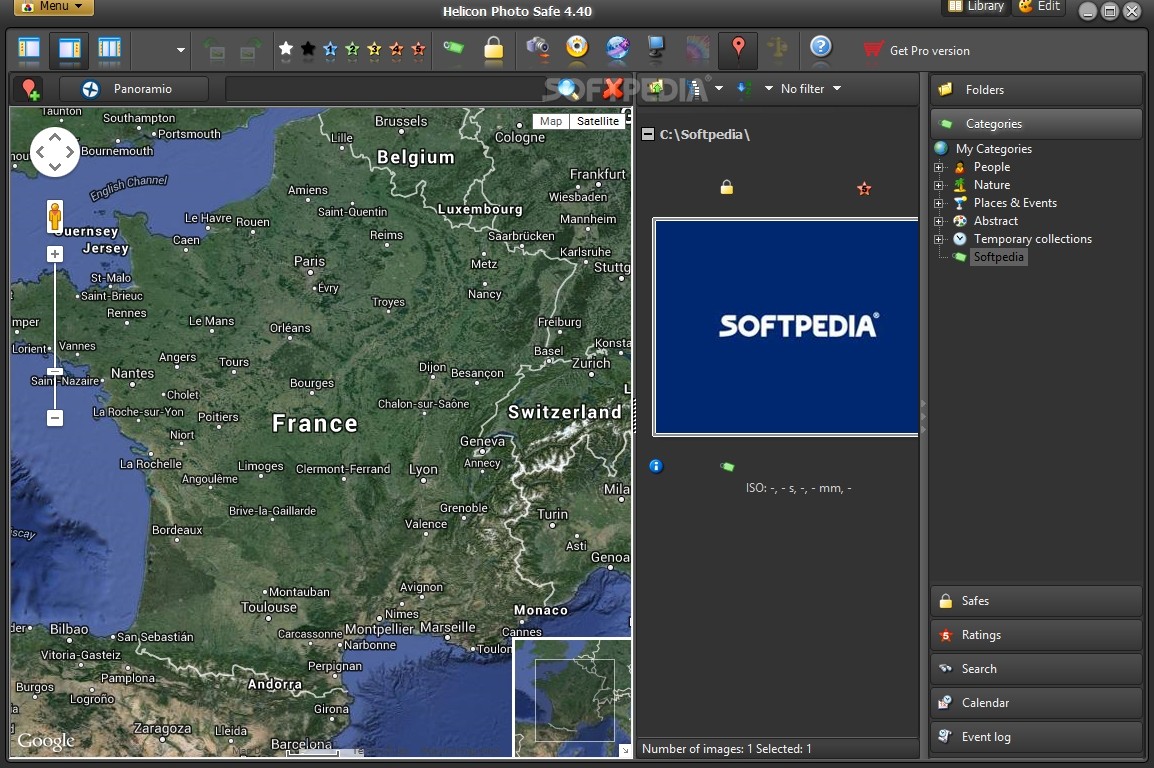Click the yellow padlock safe icon in toolbar
This screenshot has height=768, width=1154.
494,49
